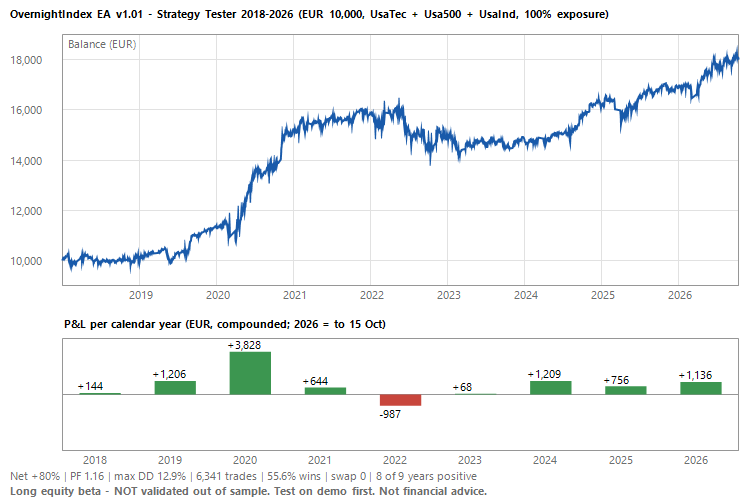
Task: Click the '55.6% wins' statistic
Action: pyautogui.click(x=294, y=477)
